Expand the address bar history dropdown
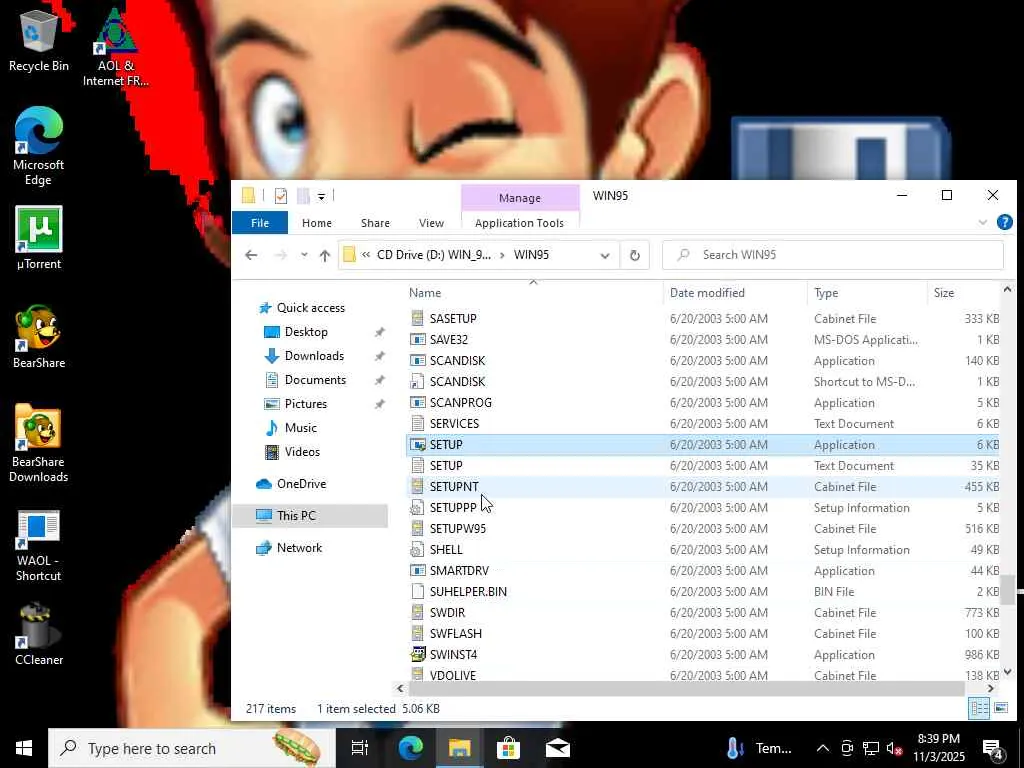 pos(605,255)
